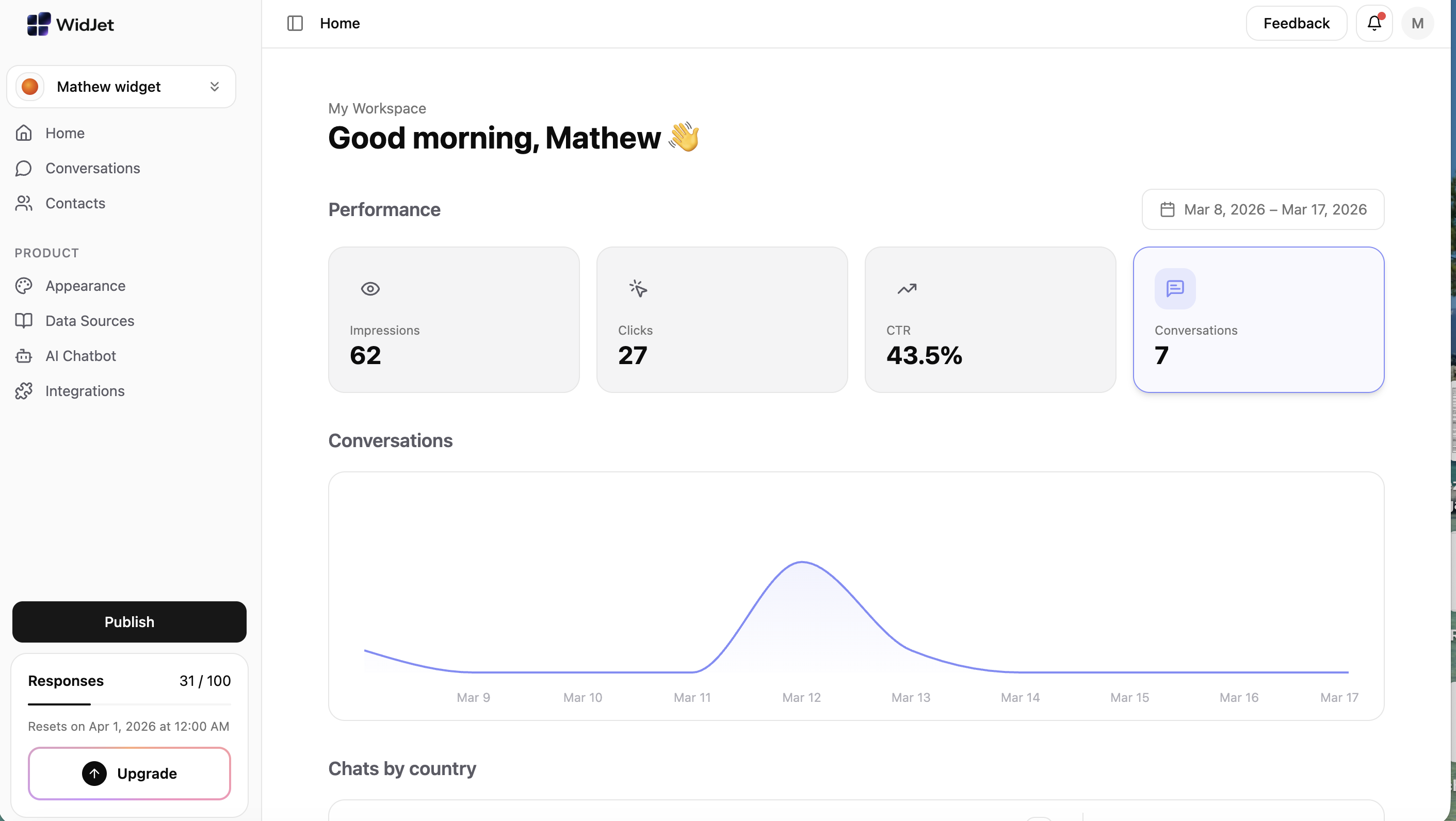Click the Integrations puzzle icon

tap(24, 391)
